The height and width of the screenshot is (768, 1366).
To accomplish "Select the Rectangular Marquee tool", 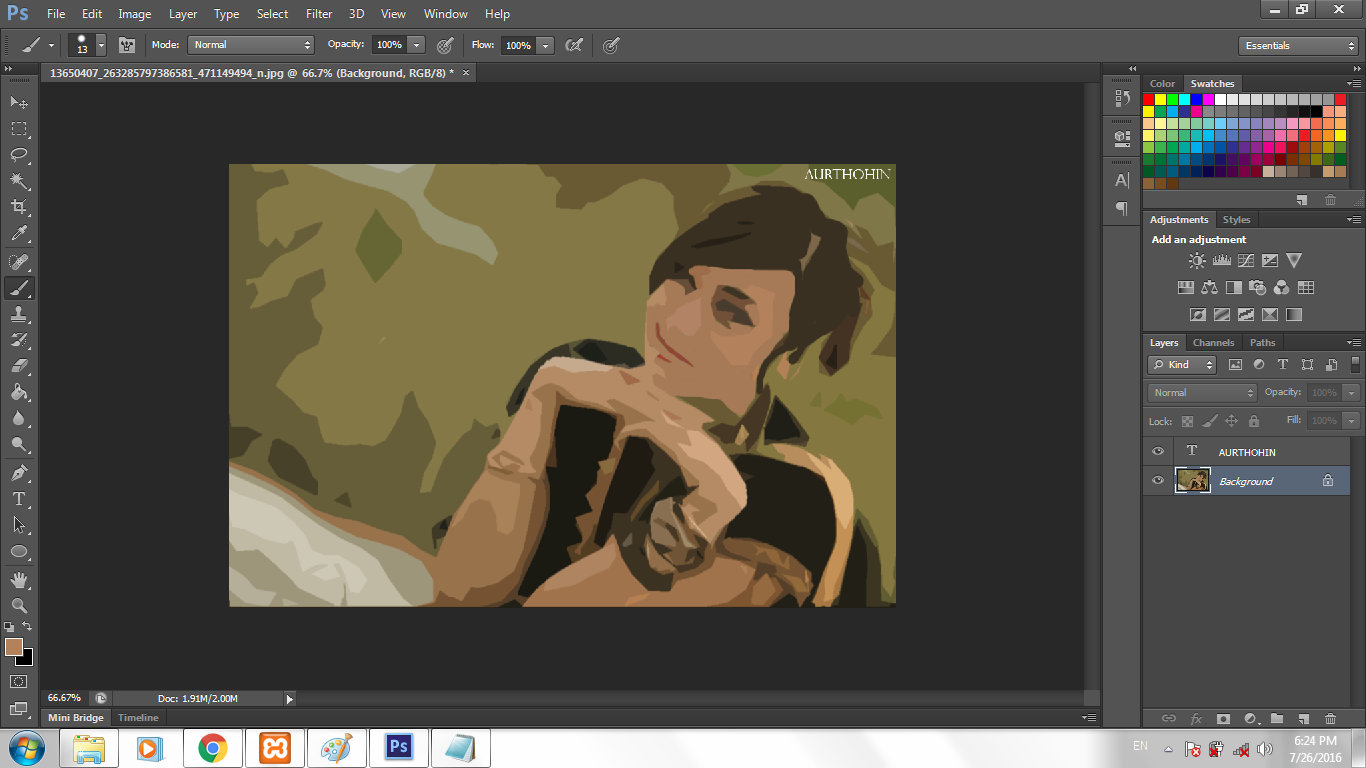I will coord(19,128).
